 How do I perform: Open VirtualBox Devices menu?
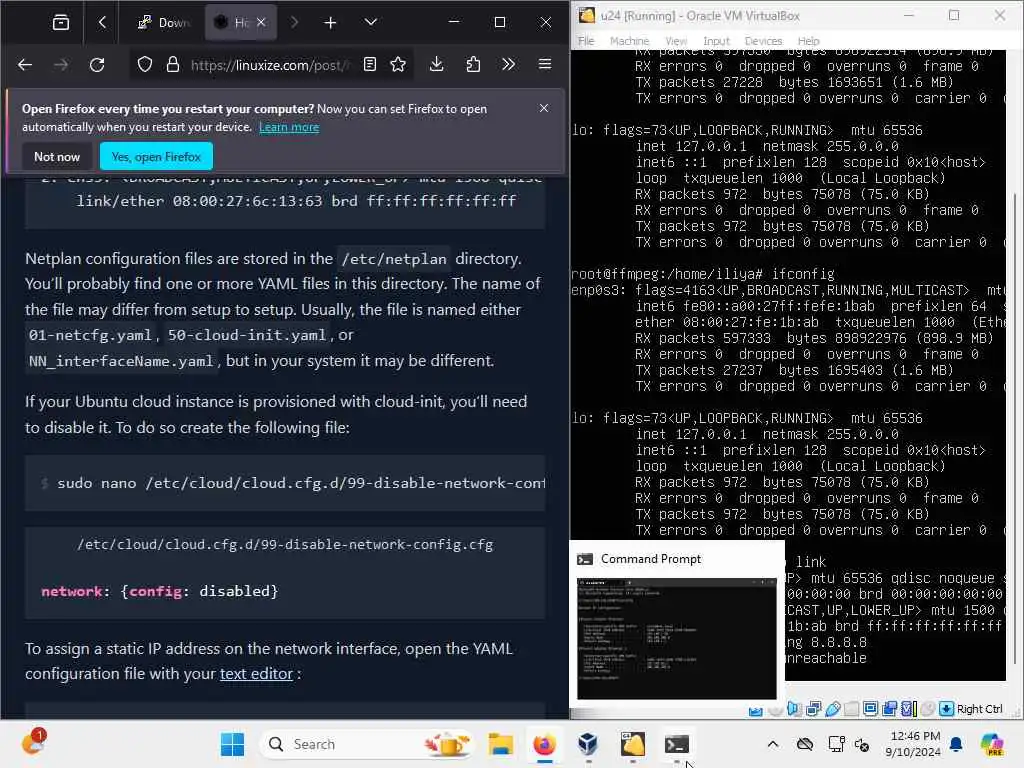pyautogui.click(x=763, y=40)
